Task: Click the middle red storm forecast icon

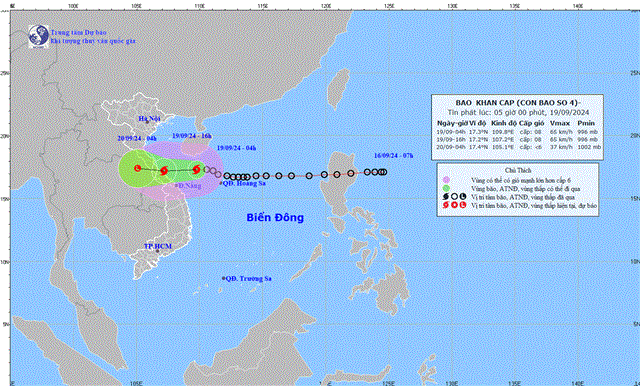Action: [x=164, y=171]
